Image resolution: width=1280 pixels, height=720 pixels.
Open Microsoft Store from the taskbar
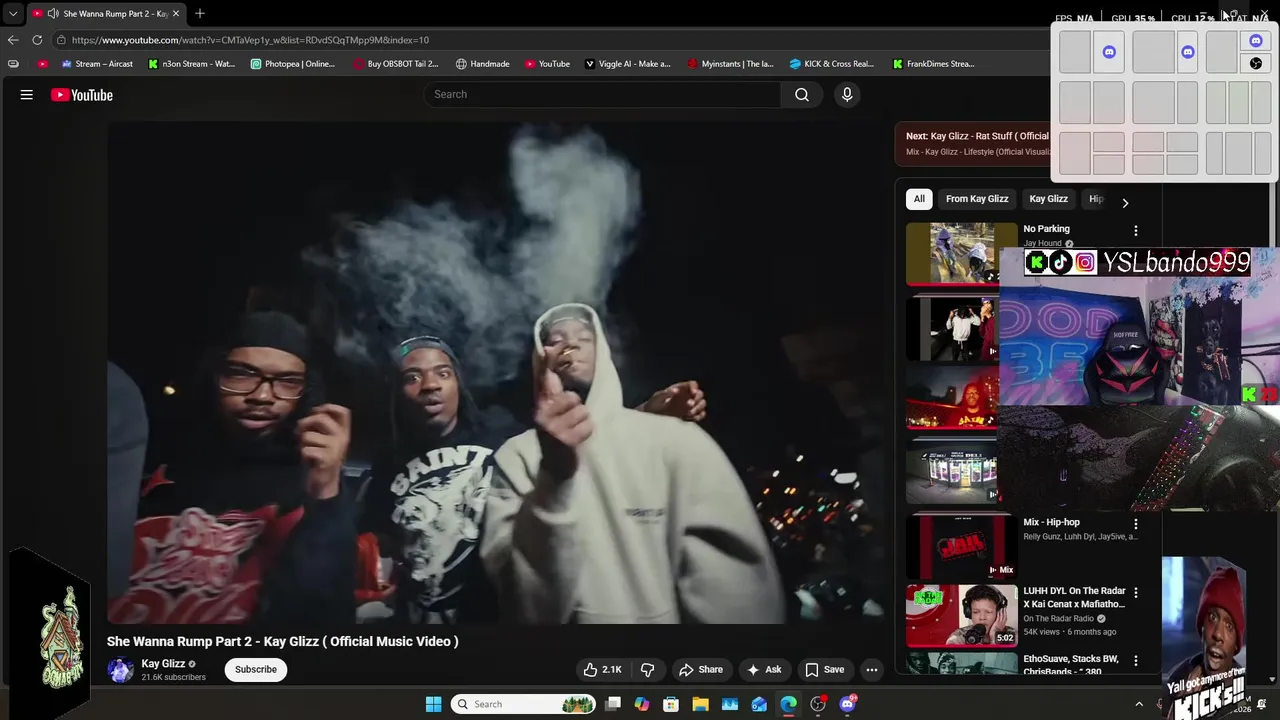tap(671, 704)
